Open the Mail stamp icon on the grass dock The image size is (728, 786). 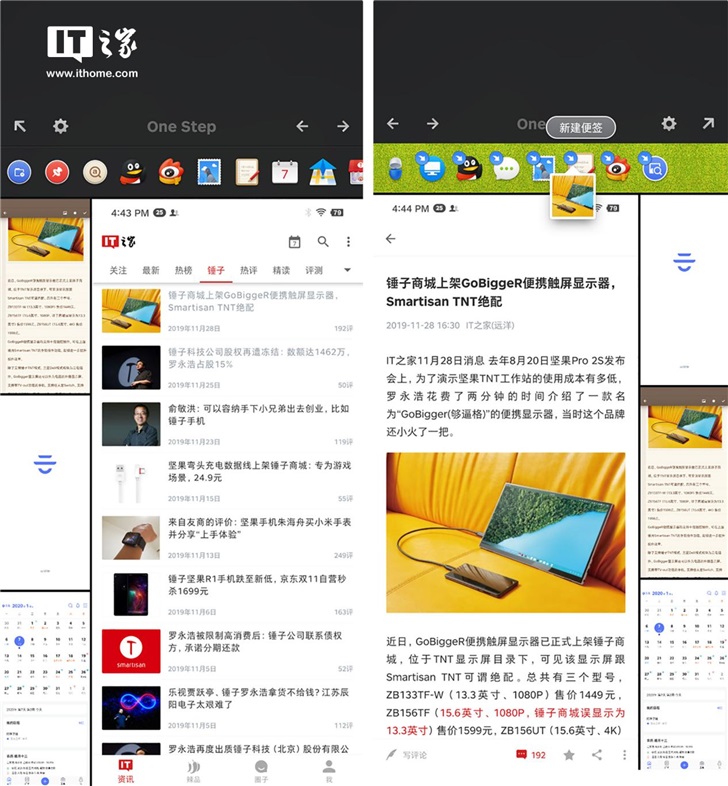pos(541,167)
